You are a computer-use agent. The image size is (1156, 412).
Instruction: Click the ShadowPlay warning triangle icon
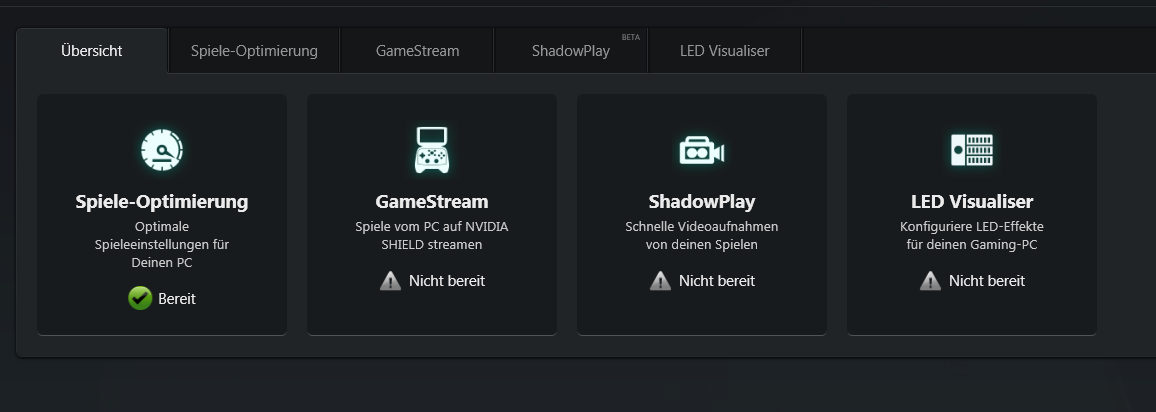click(x=661, y=281)
